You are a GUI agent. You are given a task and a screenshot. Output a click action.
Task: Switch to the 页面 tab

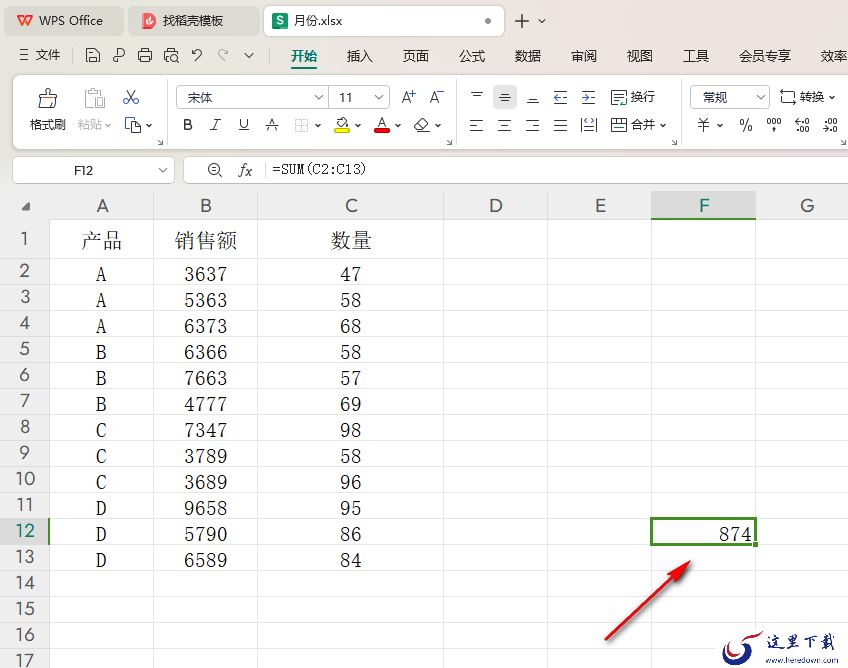[416, 56]
